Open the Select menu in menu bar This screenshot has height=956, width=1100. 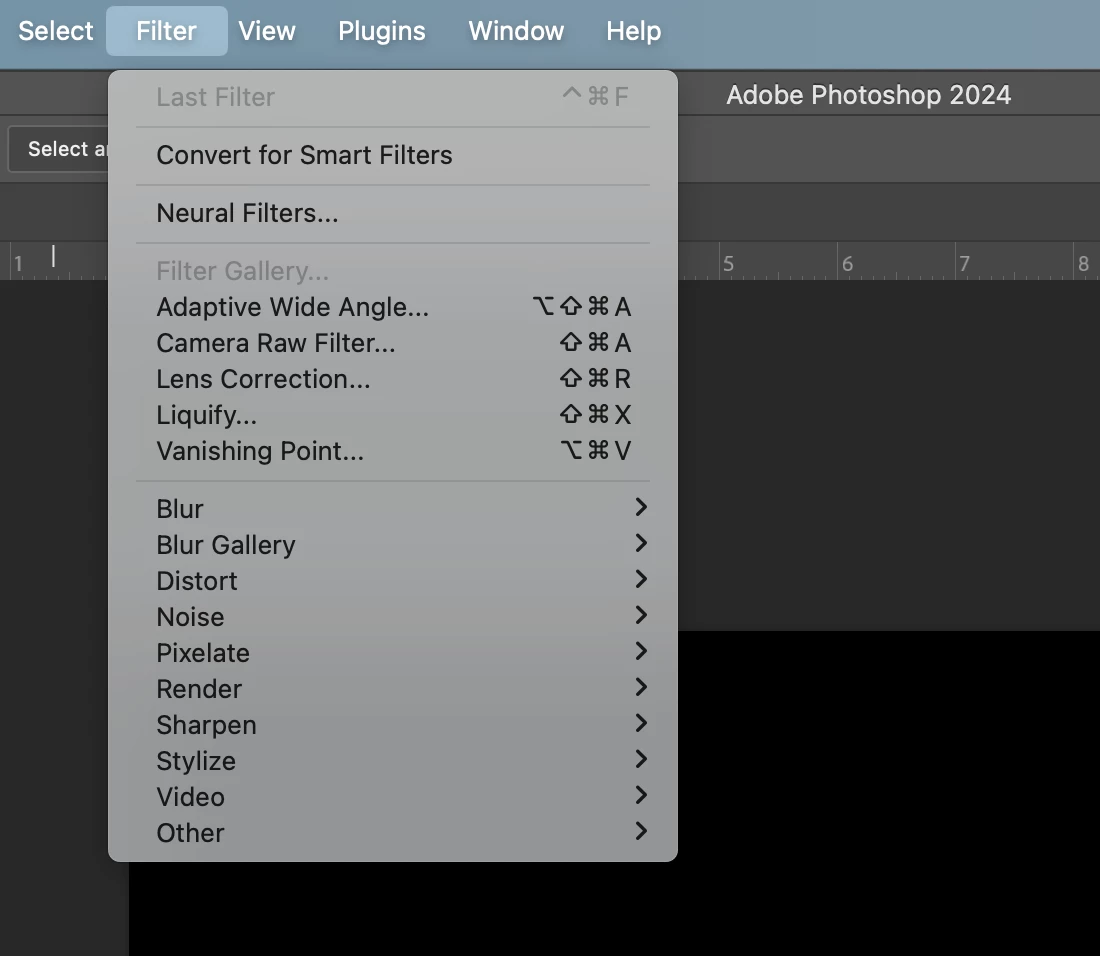(x=55, y=31)
